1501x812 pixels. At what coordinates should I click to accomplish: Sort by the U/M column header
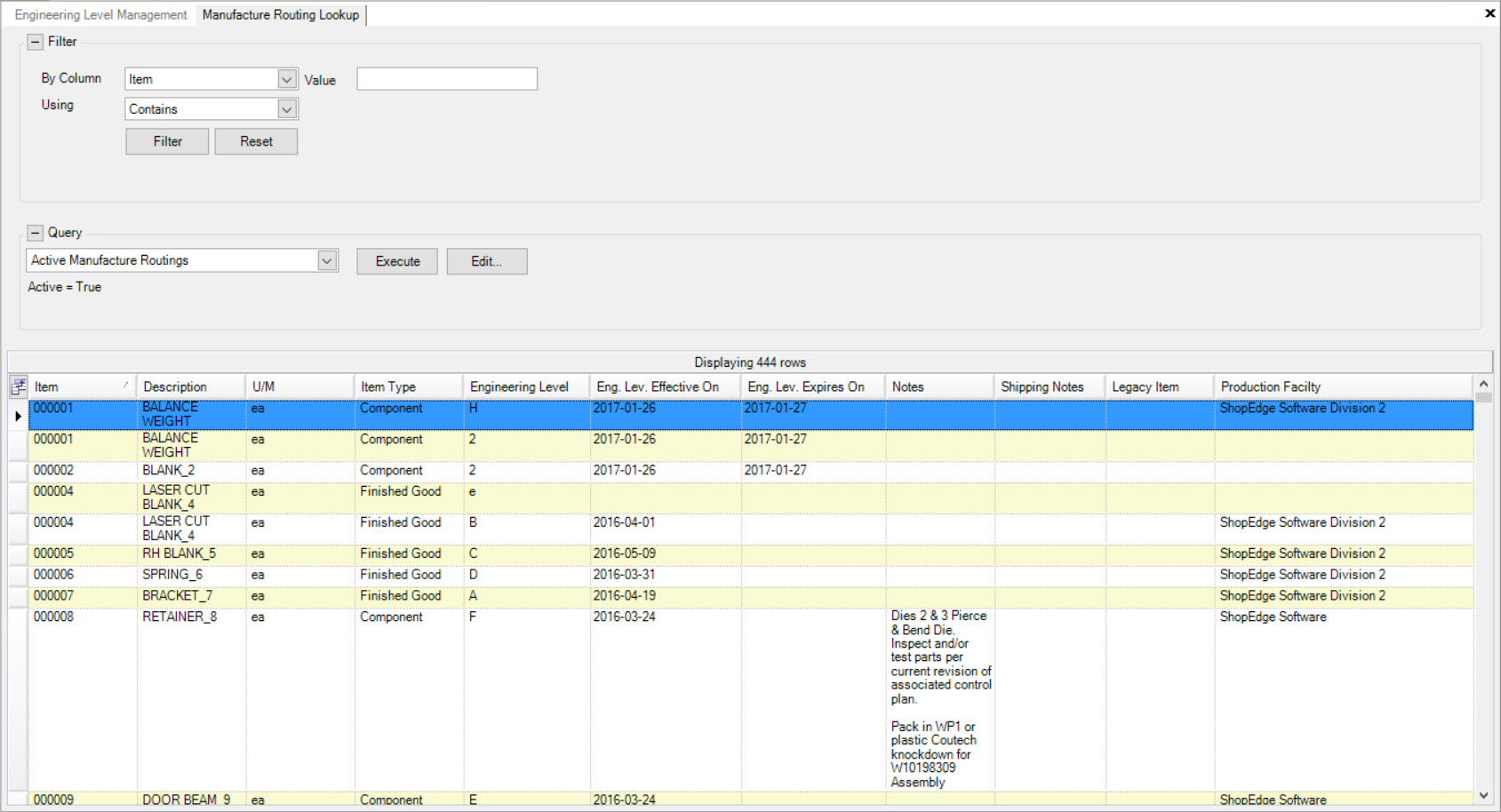[x=300, y=386]
